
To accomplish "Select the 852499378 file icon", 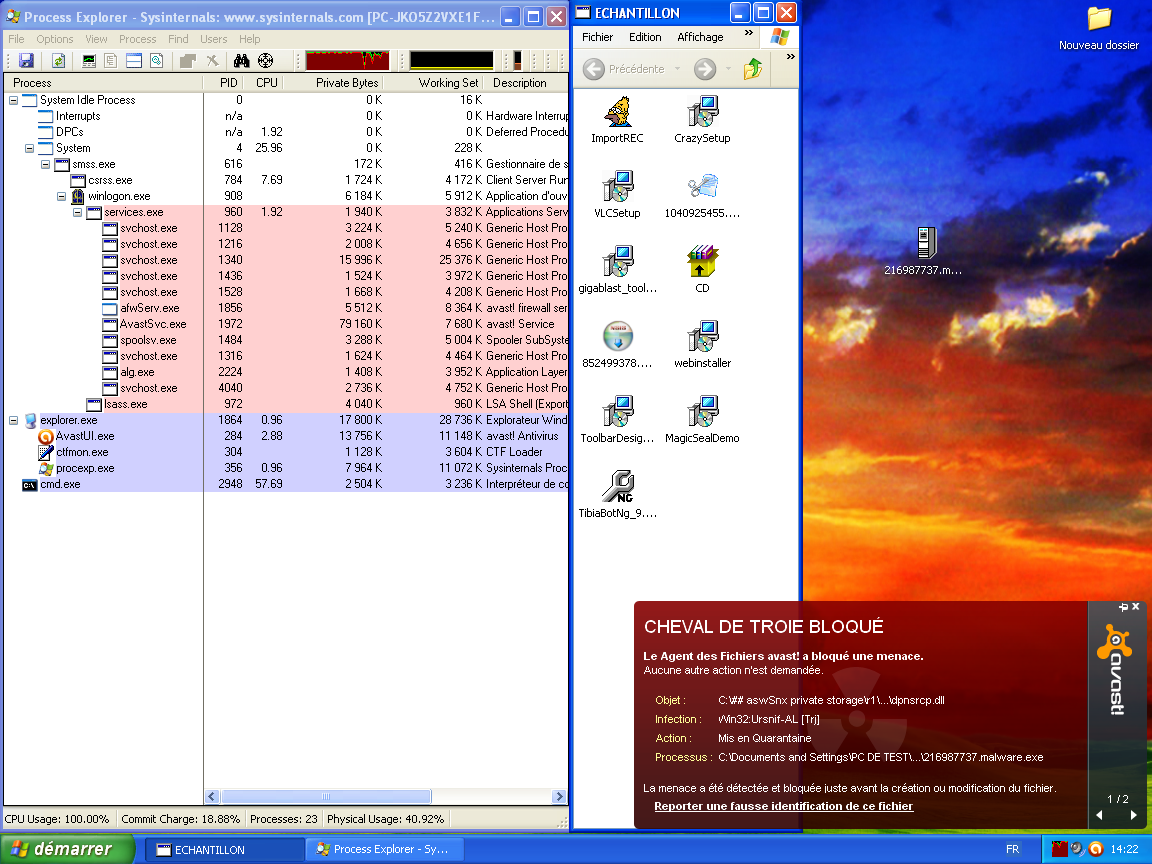I will [x=617, y=345].
